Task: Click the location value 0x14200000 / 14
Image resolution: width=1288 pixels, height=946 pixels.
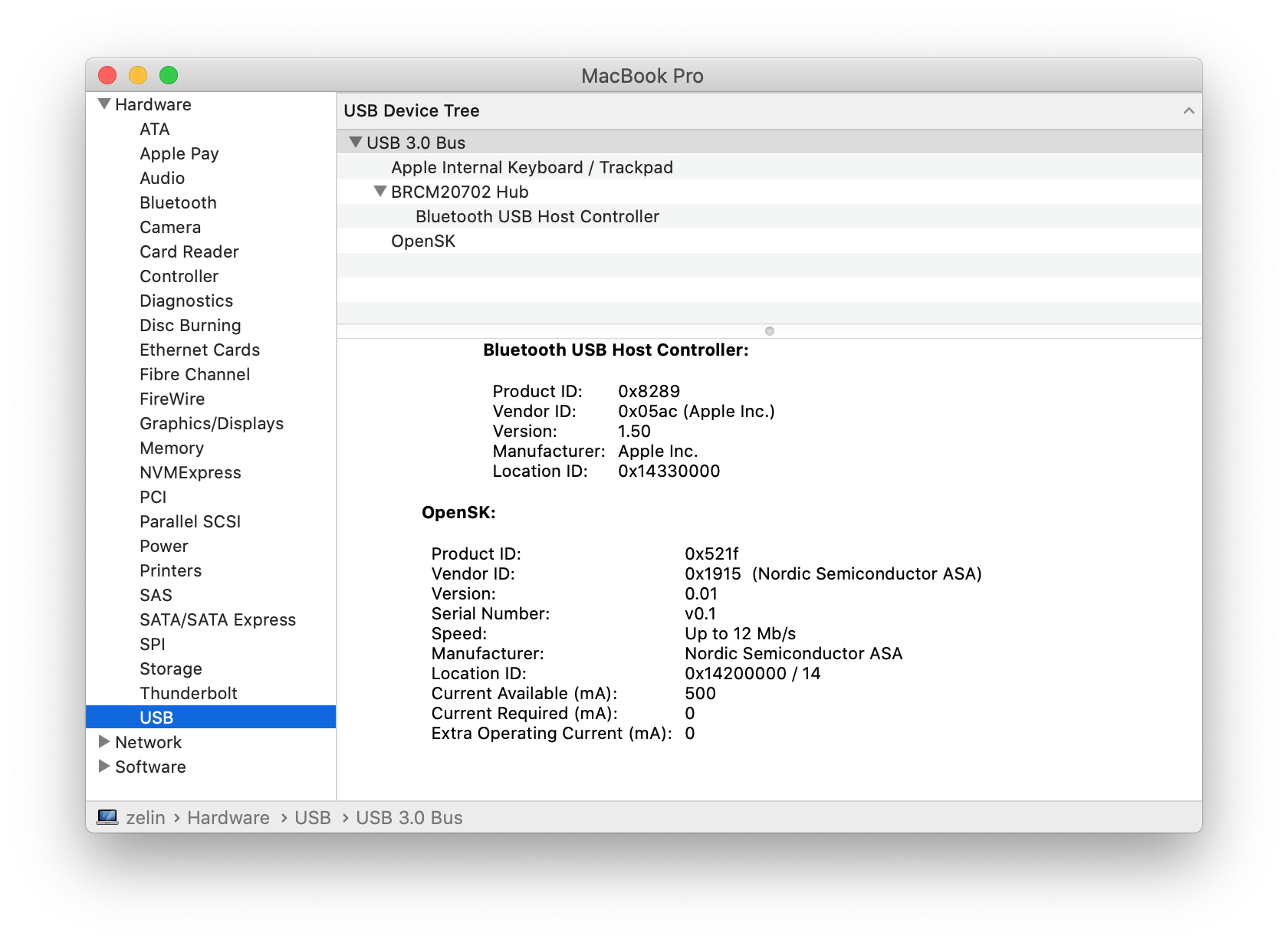Action: coord(752,673)
